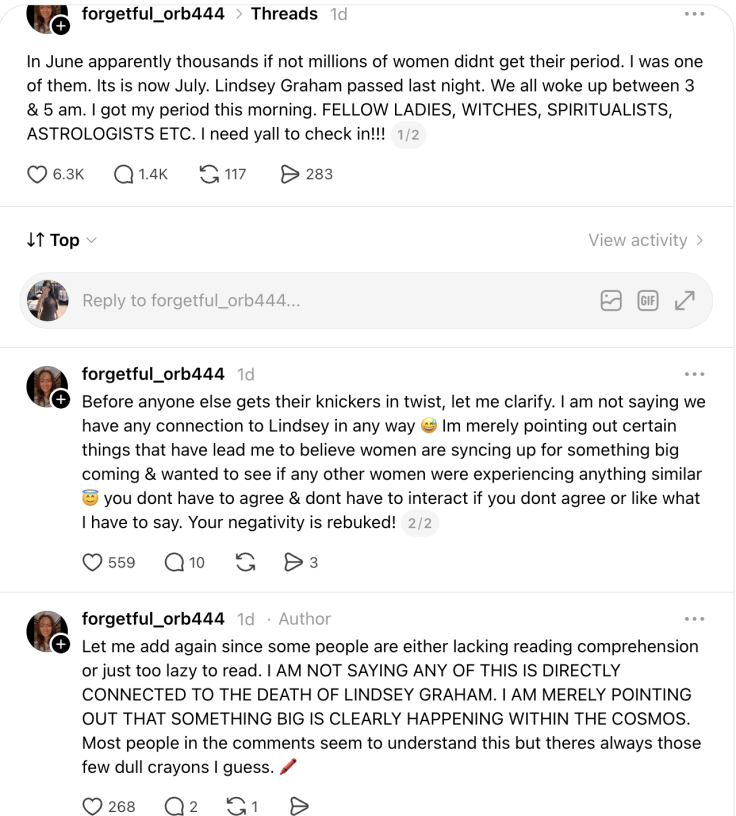Open the Threads topic link in header
736x816 pixels.
coord(284,14)
